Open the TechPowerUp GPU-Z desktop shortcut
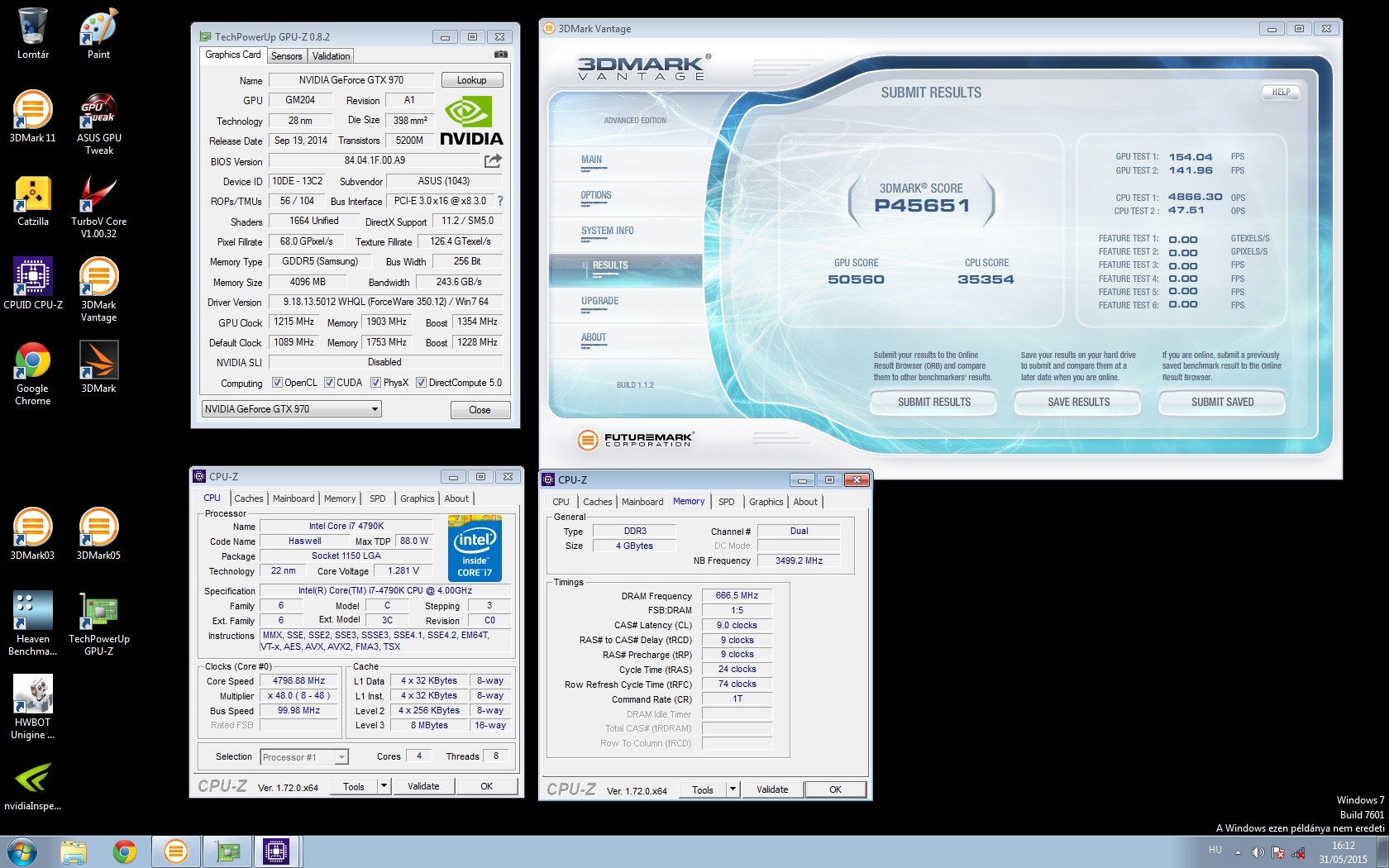This screenshot has height=868, width=1389. pos(99,624)
